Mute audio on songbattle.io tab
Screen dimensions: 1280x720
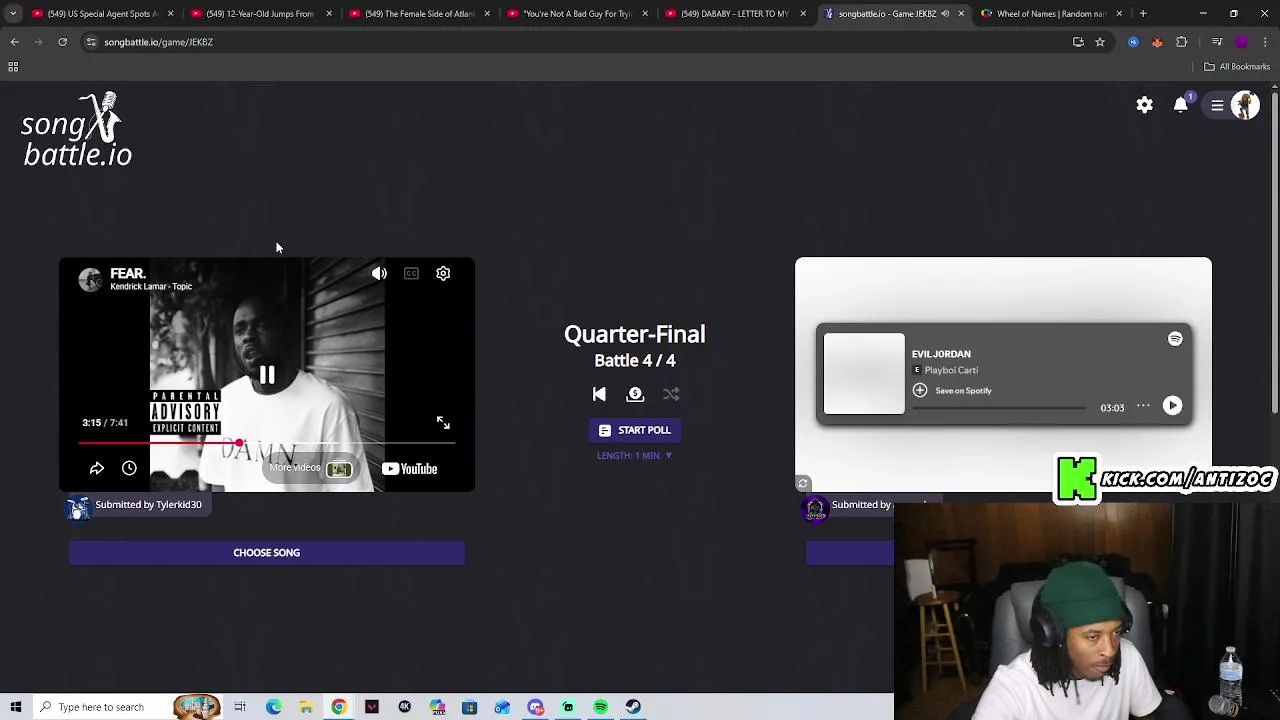945,14
